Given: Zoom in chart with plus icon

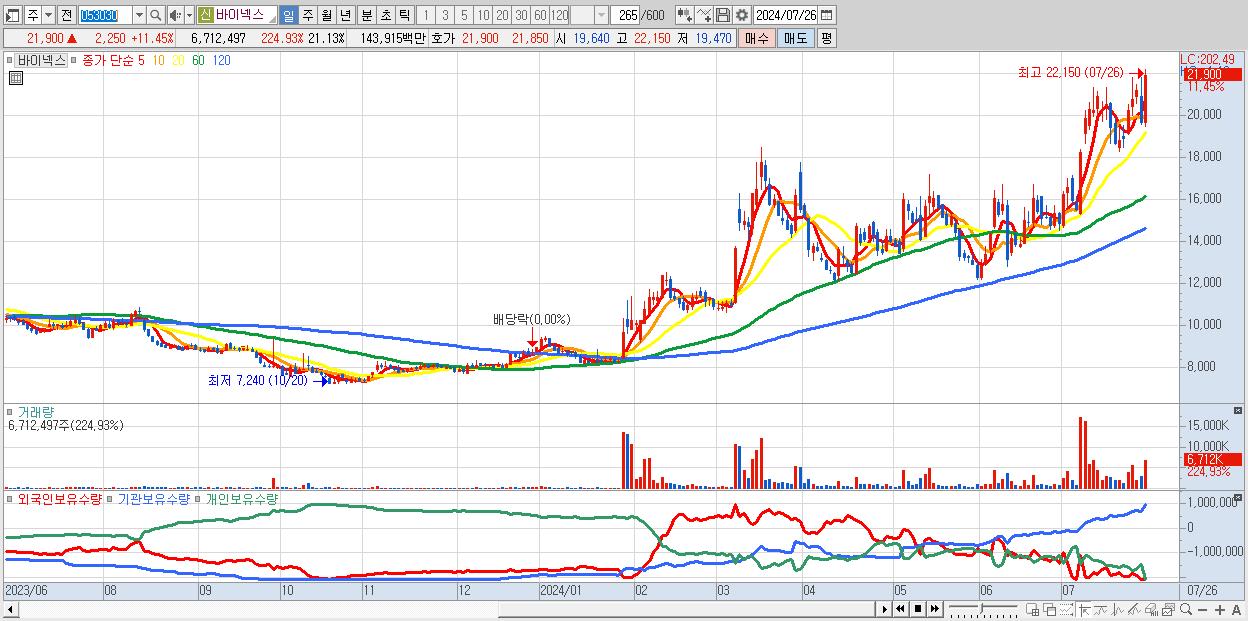Looking at the screenshot, I should pyautogui.click(x=1220, y=610).
